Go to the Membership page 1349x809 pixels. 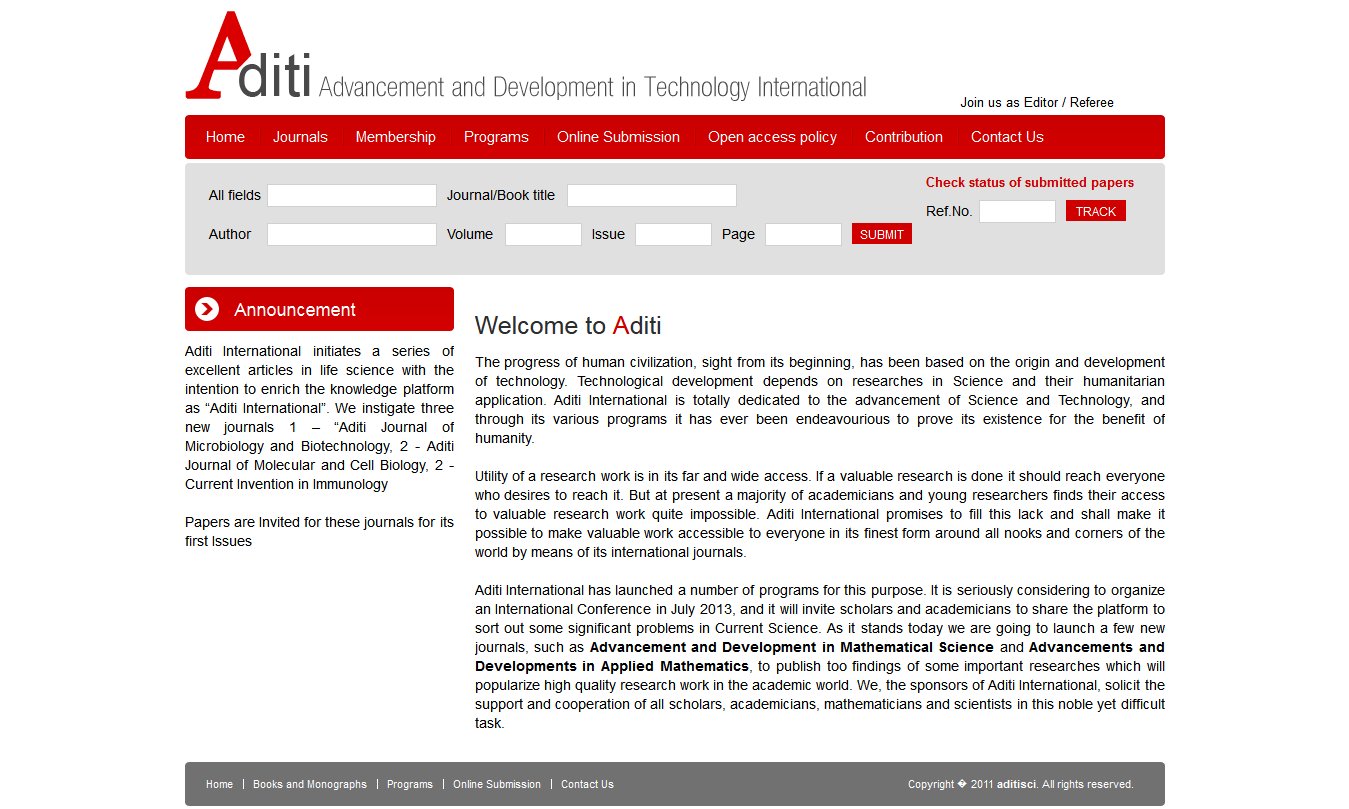(396, 137)
